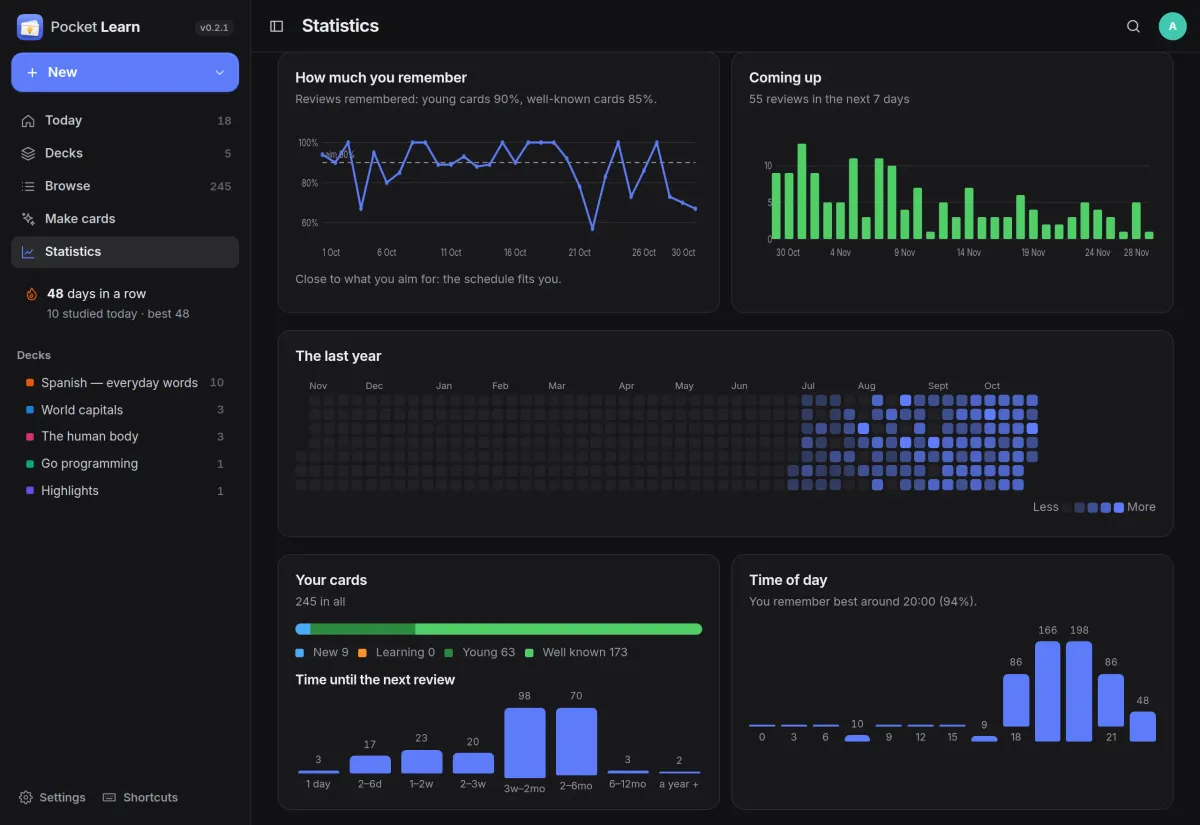Click the New button label
This screenshot has height=825, width=1200.
click(x=62, y=72)
